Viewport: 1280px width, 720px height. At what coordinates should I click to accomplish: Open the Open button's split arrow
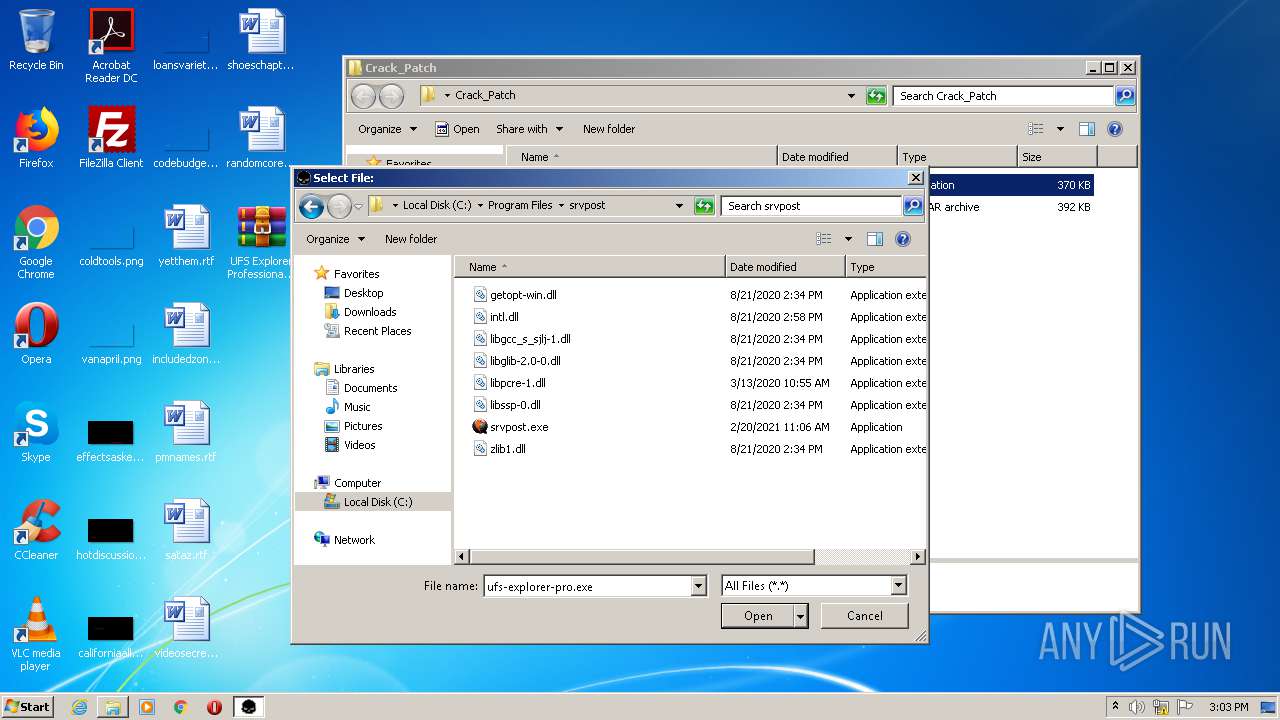click(x=800, y=616)
